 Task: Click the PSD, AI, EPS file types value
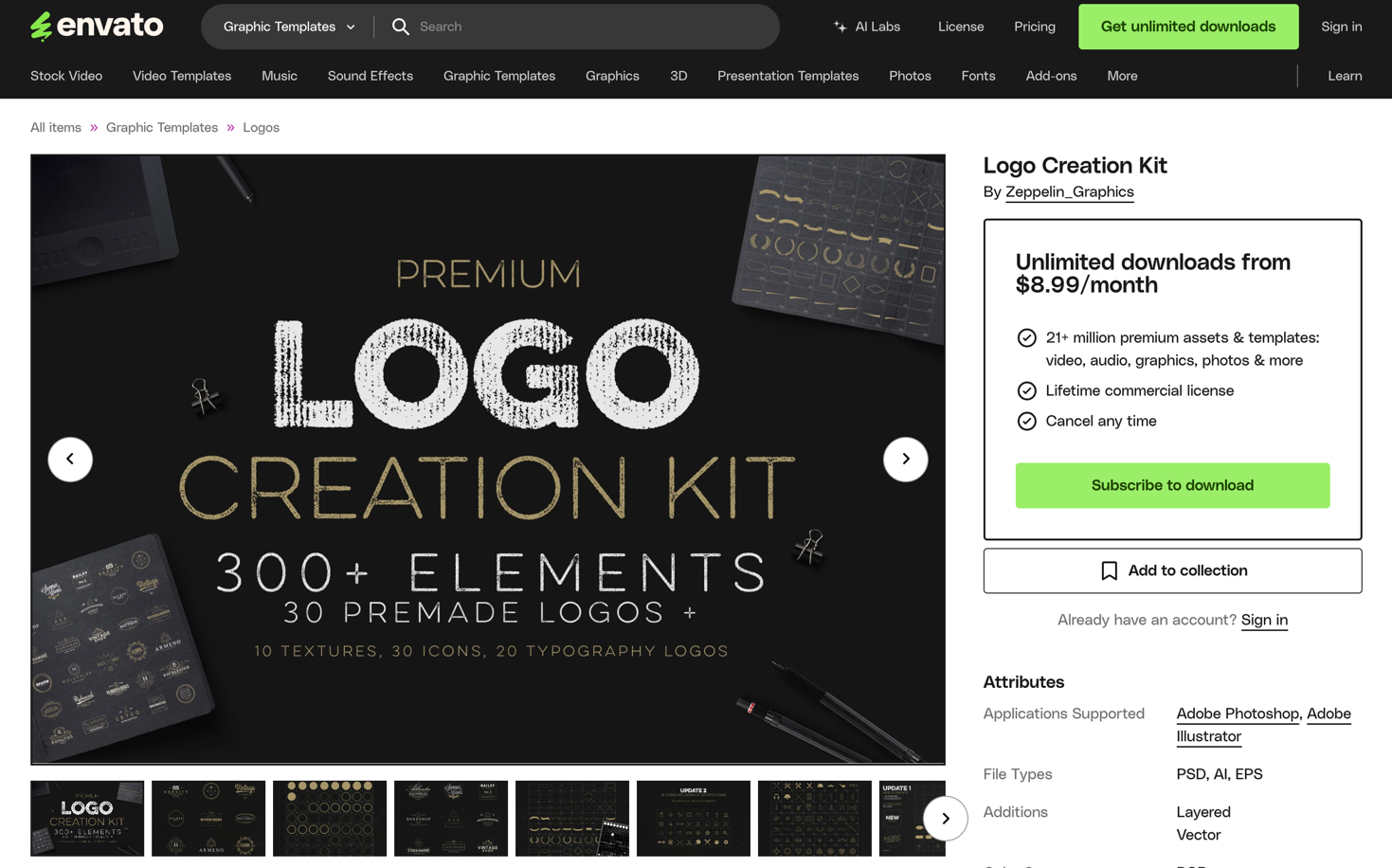tap(1220, 774)
